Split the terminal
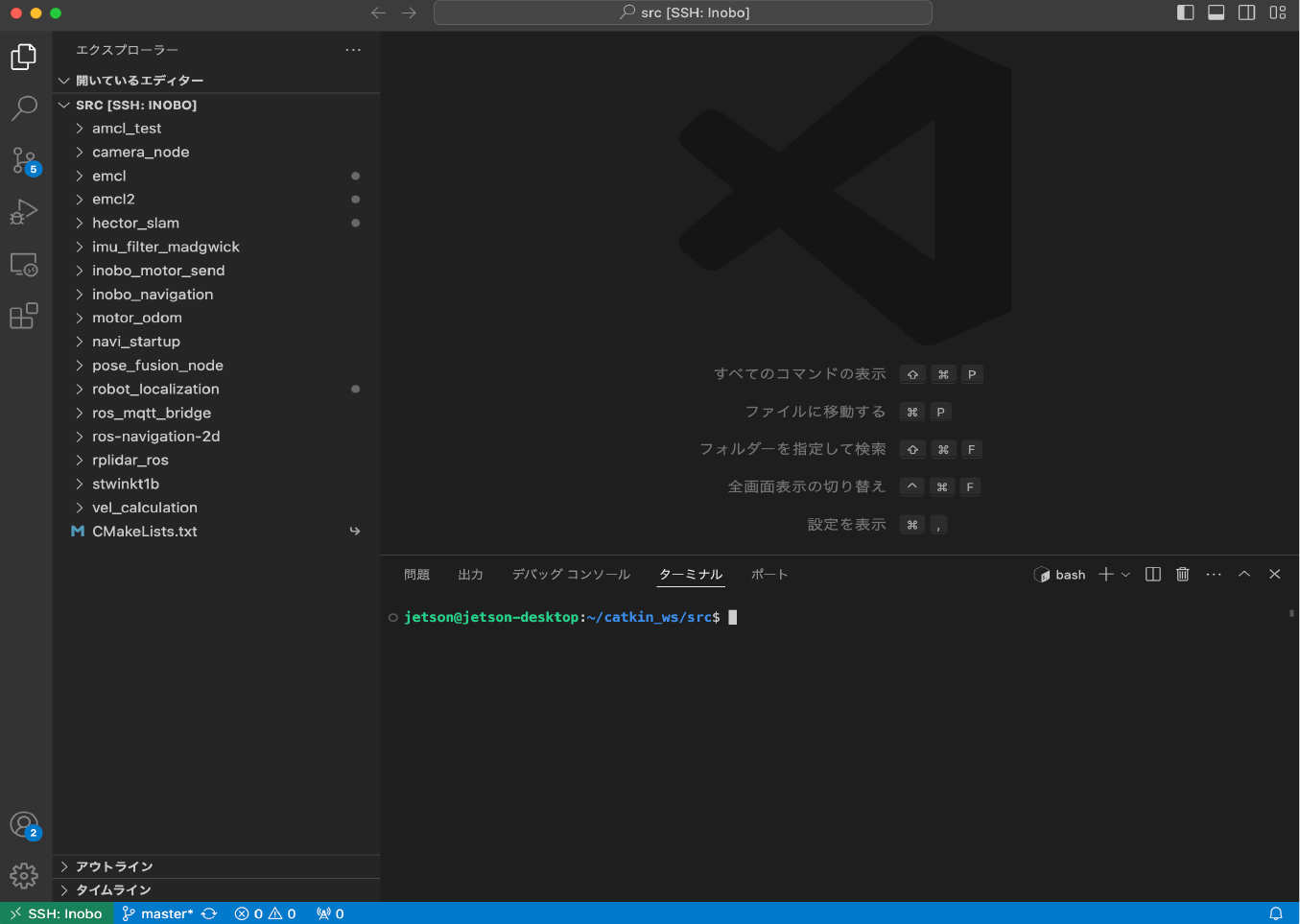 [x=1153, y=574]
